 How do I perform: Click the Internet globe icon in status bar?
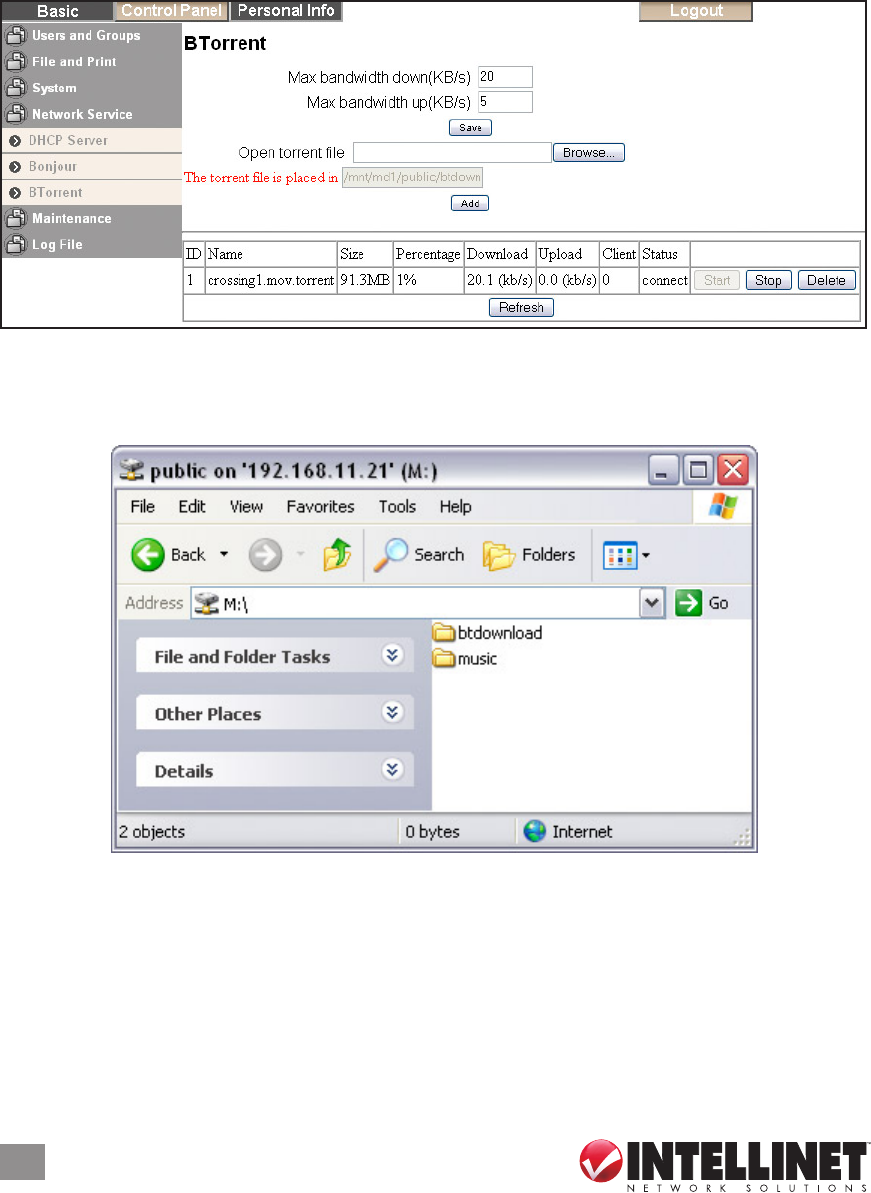point(535,831)
